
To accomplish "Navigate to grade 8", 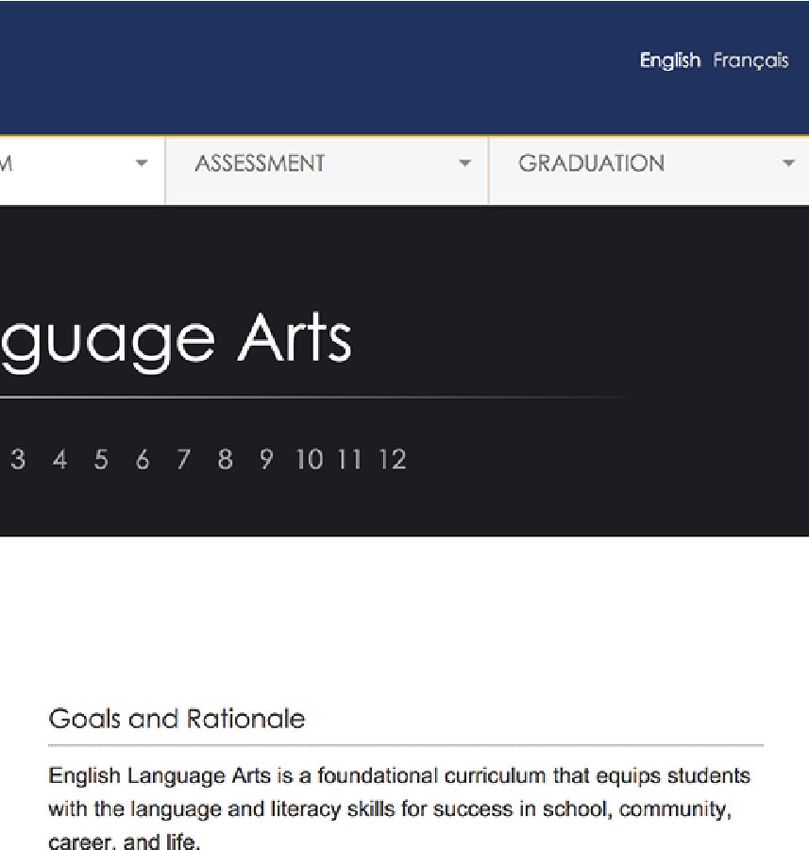I will pos(225,460).
